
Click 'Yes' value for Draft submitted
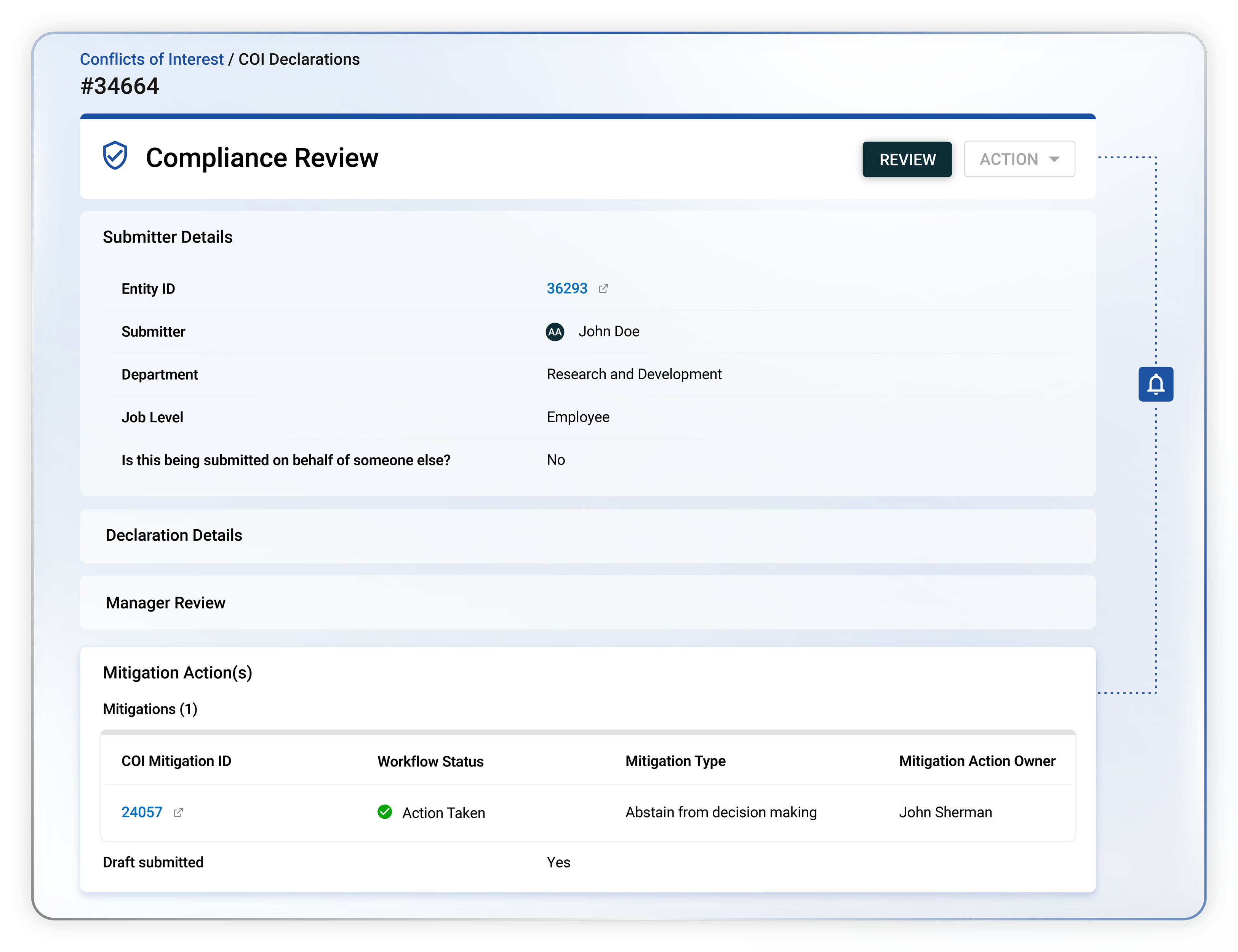(558, 862)
